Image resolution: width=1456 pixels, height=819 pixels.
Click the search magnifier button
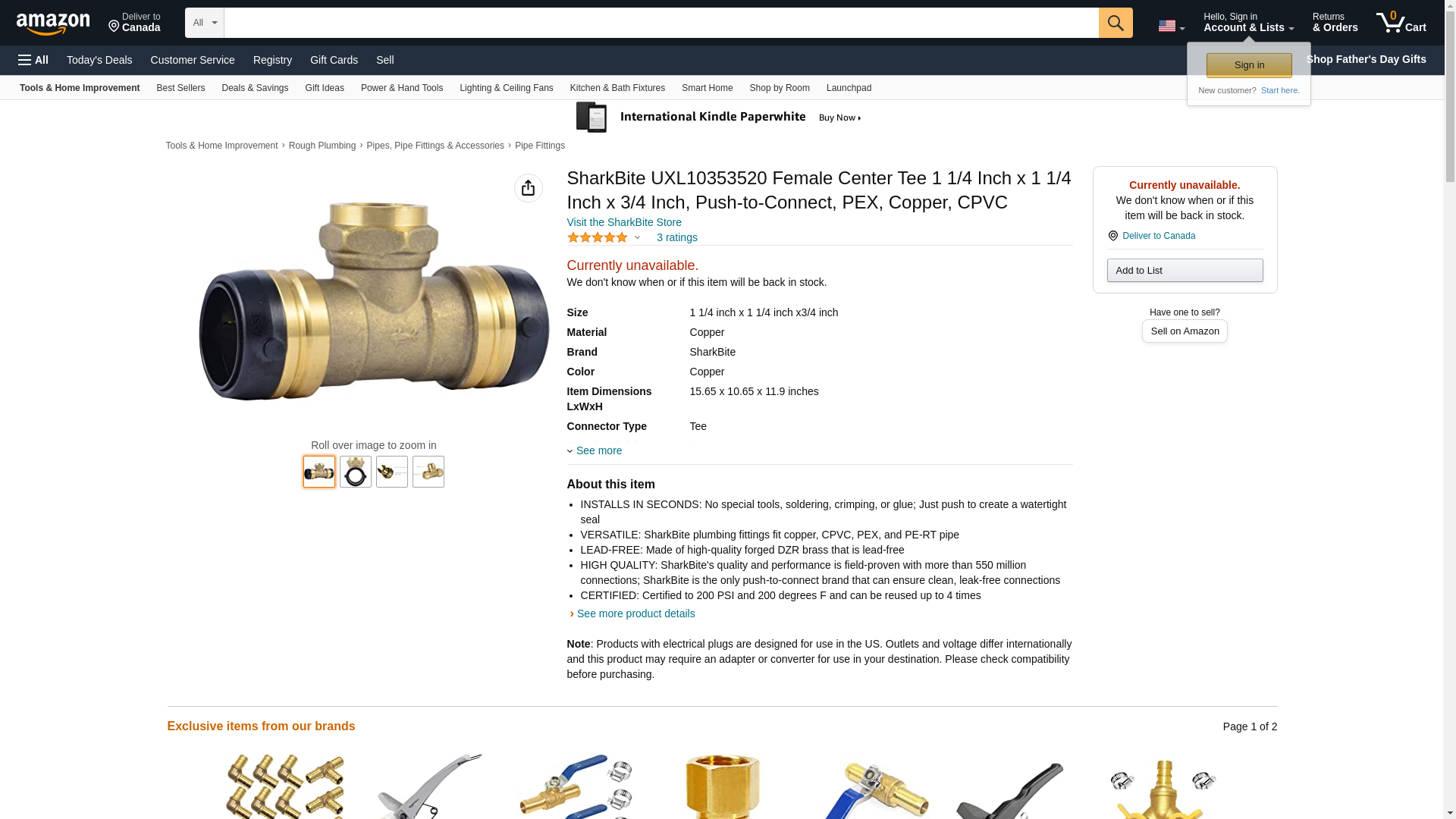coord(1115,23)
